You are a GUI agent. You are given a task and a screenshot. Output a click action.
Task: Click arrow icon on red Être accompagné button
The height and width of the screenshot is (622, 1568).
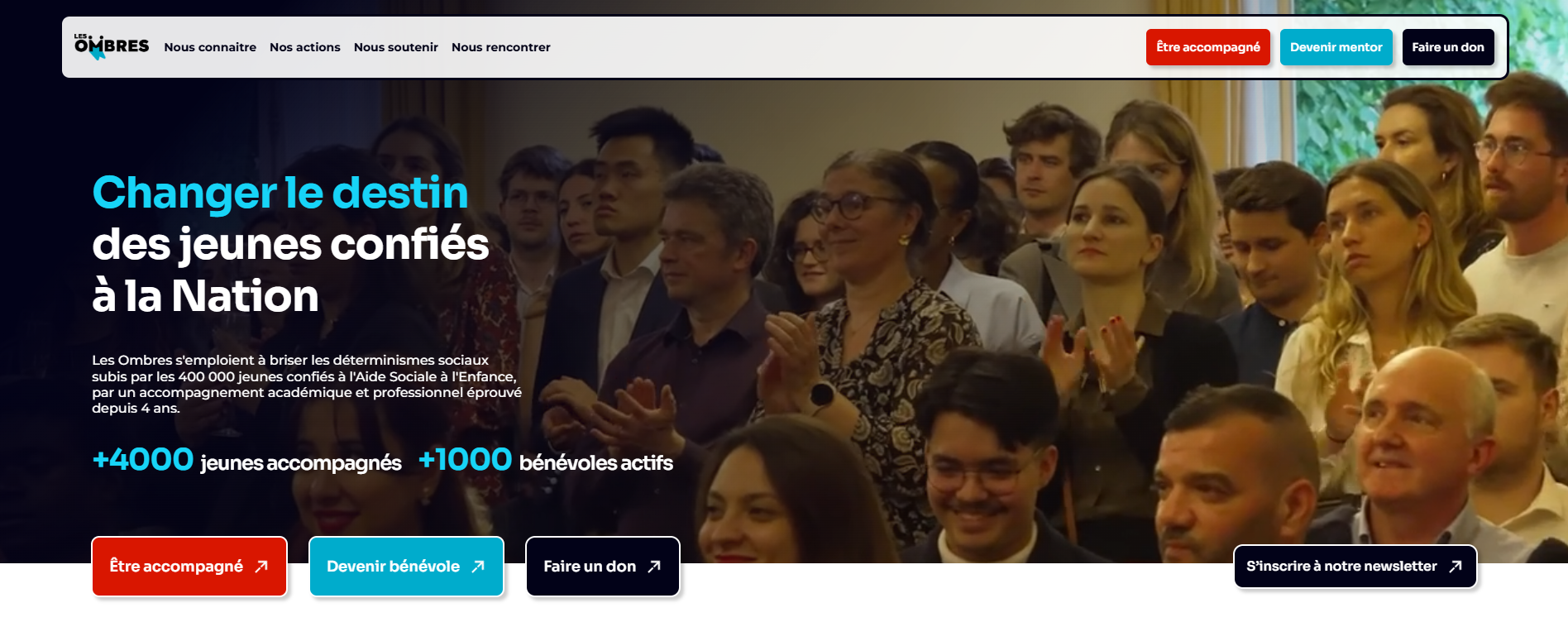(261, 567)
